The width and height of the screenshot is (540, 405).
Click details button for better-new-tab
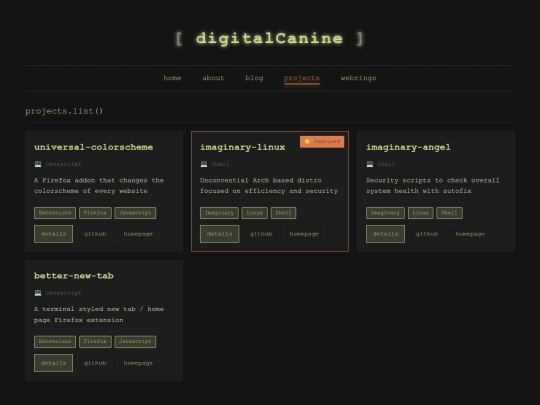(x=53, y=363)
